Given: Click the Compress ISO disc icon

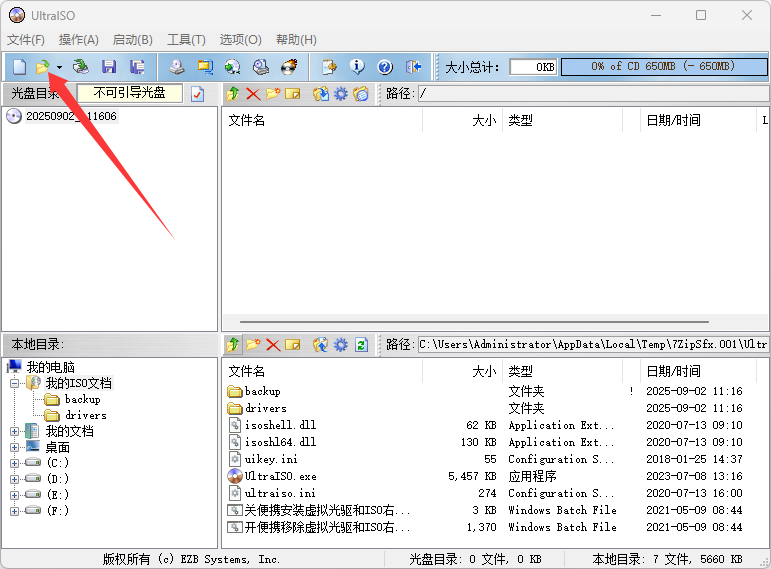Looking at the screenshot, I should point(233,67).
